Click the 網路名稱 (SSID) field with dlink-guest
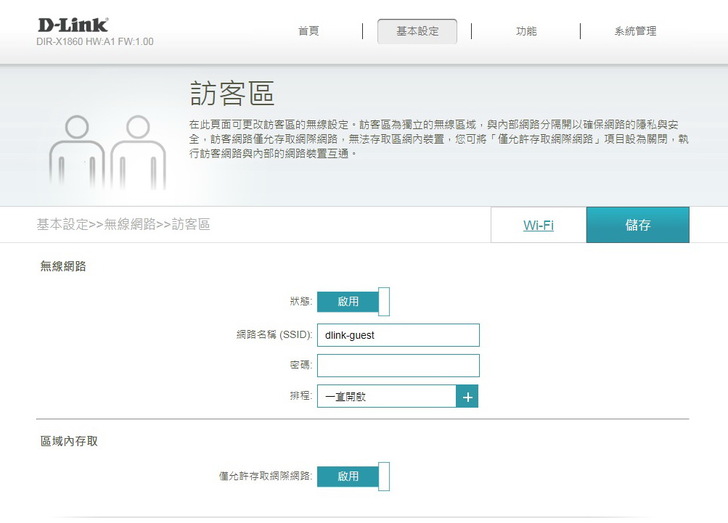 pyautogui.click(x=398, y=335)
